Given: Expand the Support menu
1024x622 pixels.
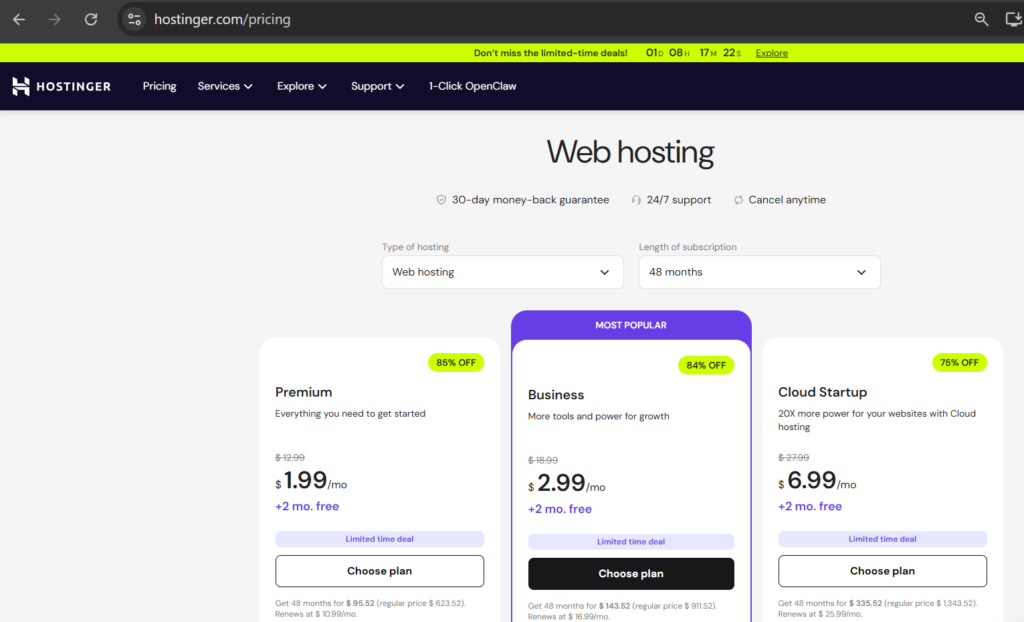Looking at the screenshot, I should (x=377, y=86).
